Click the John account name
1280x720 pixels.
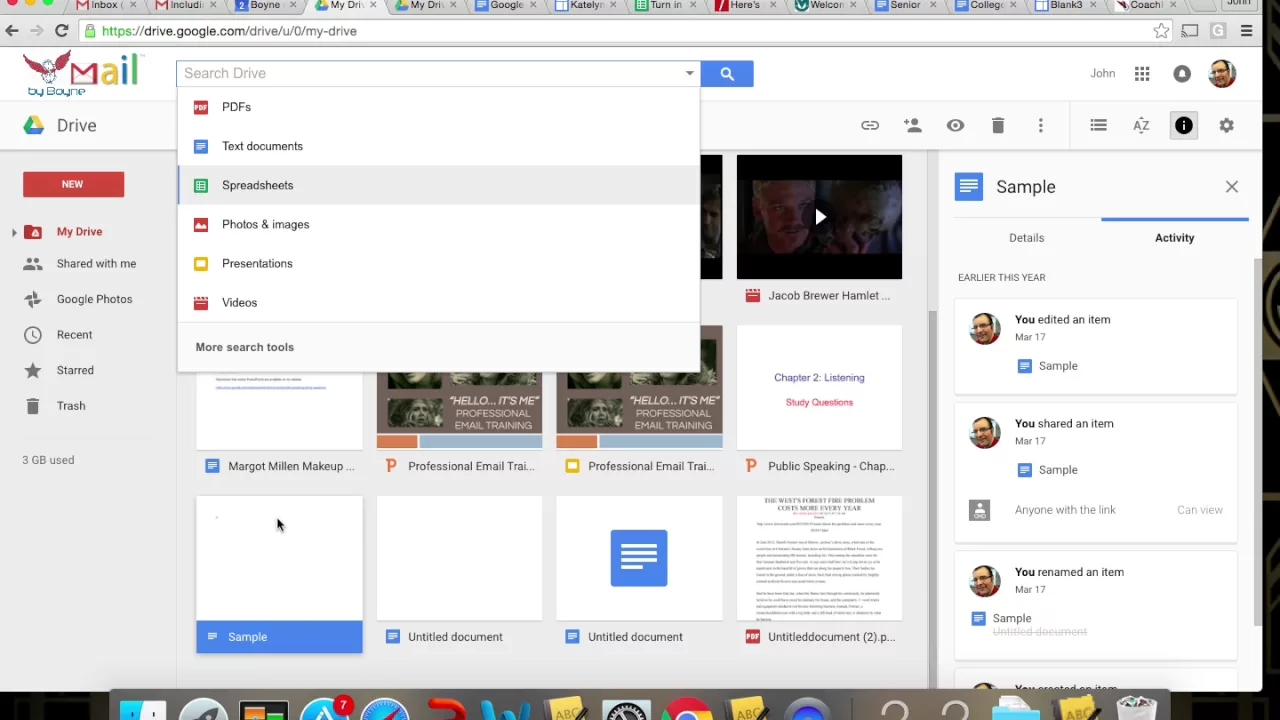(1102, 73)
